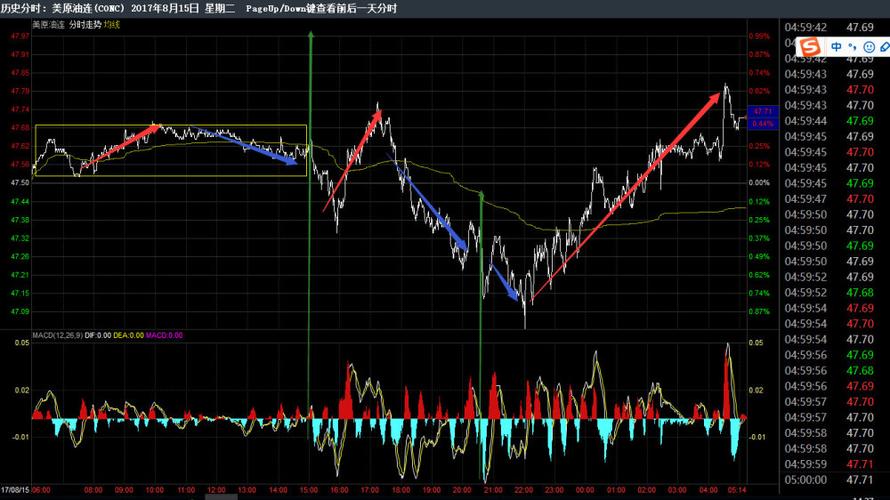Click the 美原油连 chart name label
This screenshot has width=890, height=500.
pos(49,24)
